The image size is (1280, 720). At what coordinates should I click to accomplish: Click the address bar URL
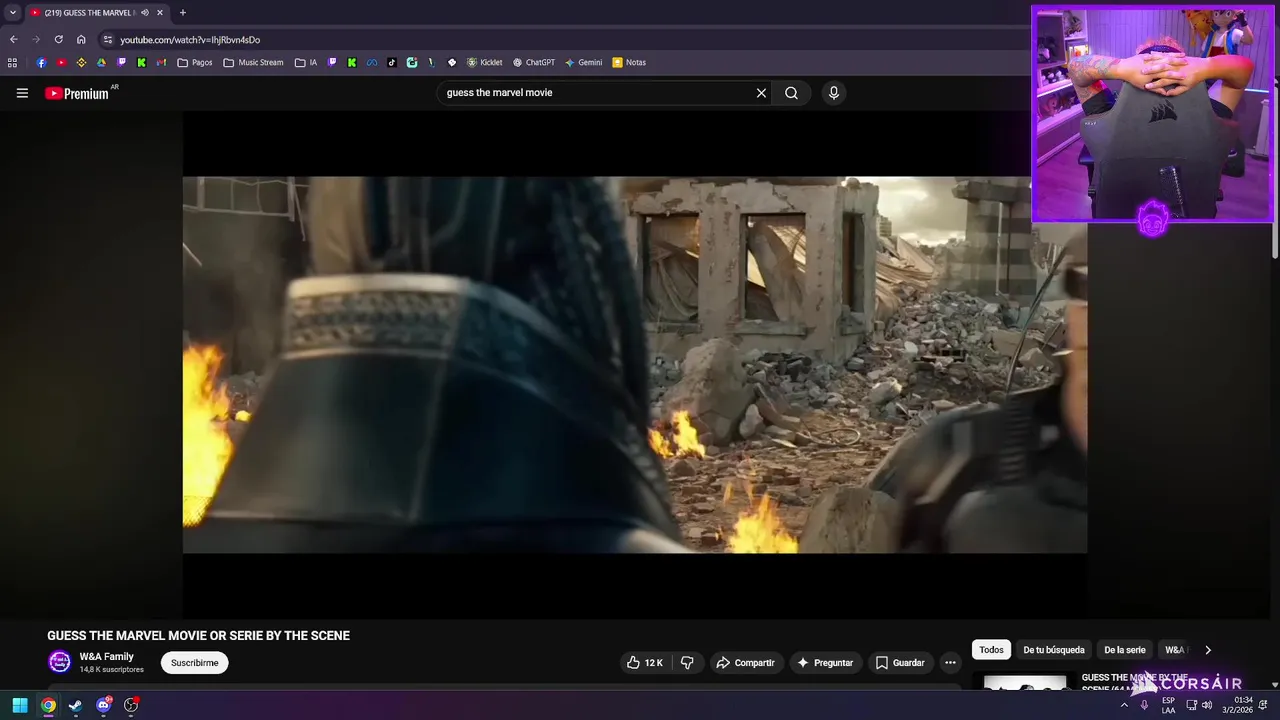[x=190, y=40]
